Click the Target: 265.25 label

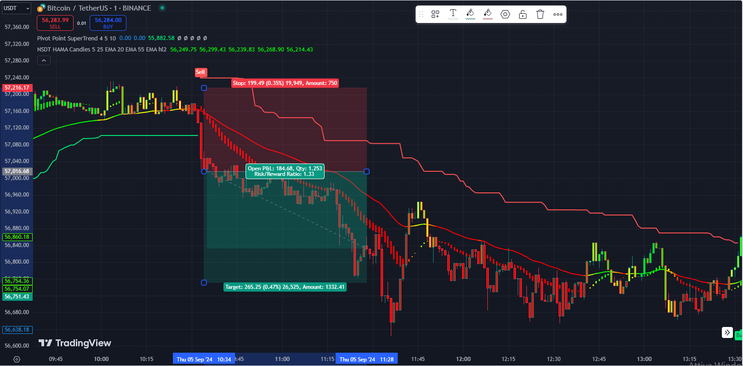(x=285, y=287)
